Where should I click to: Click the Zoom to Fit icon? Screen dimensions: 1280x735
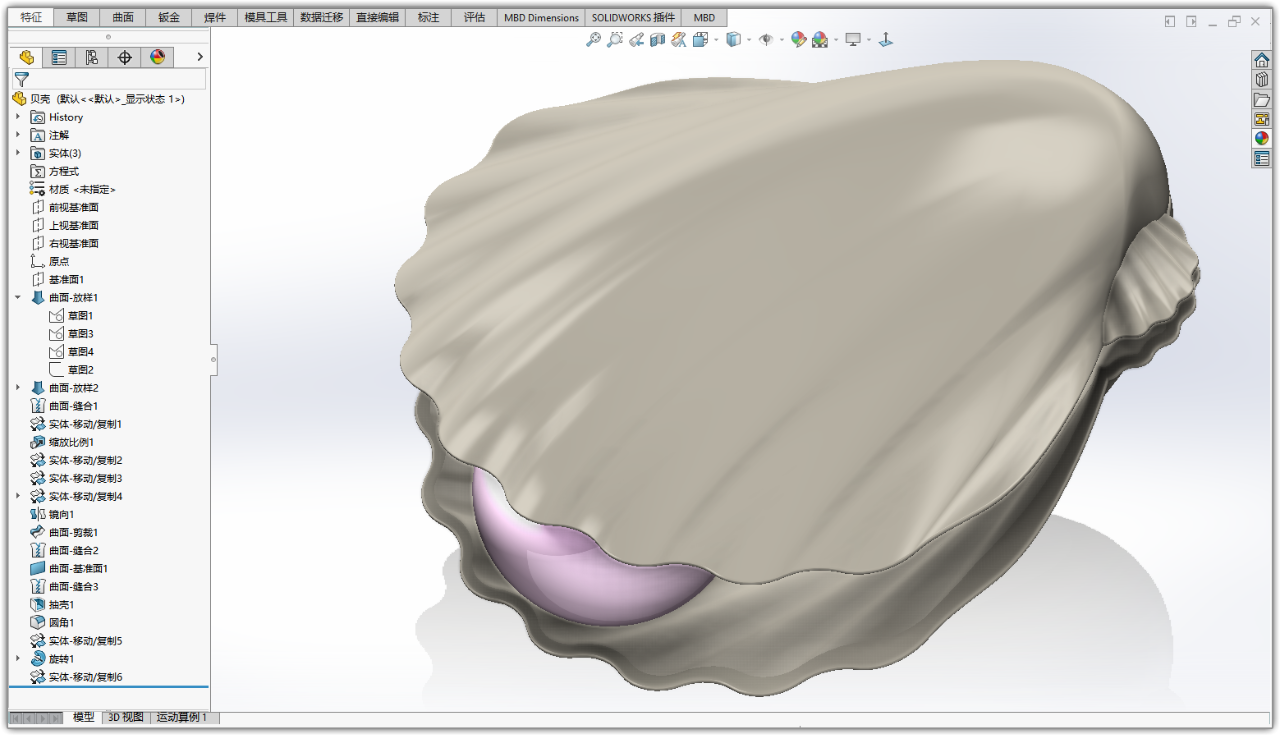point(593,40)
